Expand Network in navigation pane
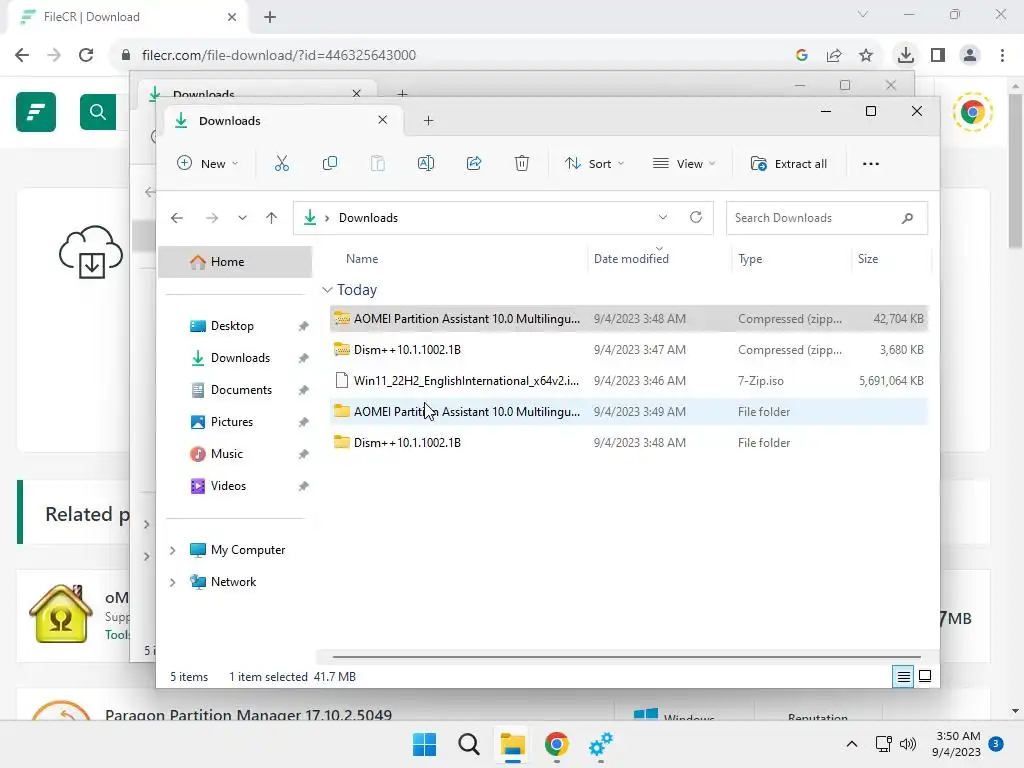Screen dimensions: 1024x768 (x=172, y=583)
